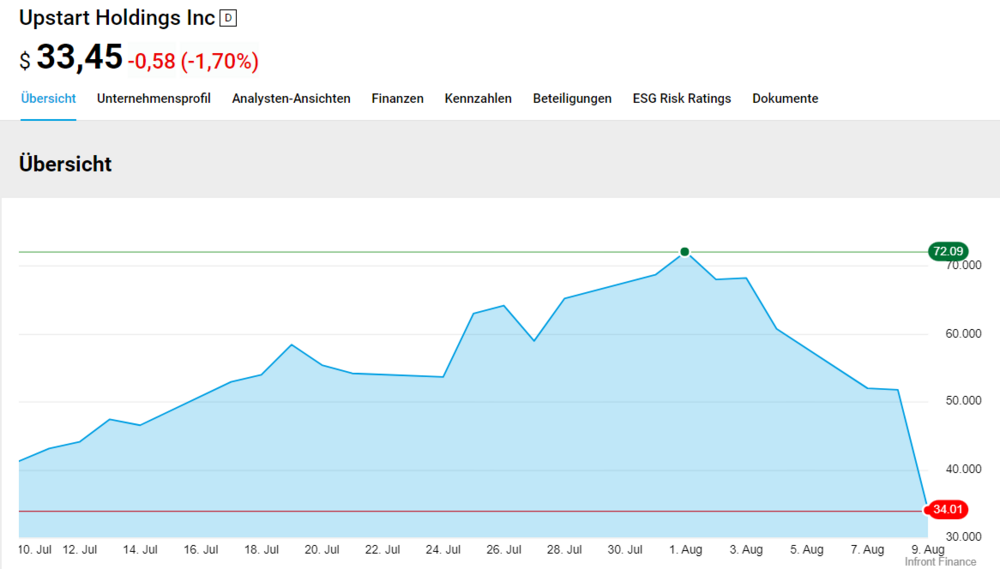Viewport: 1000px width, 569px height.
Task: Click the Upstart Holdings Inc title
Action: [117, 18]
